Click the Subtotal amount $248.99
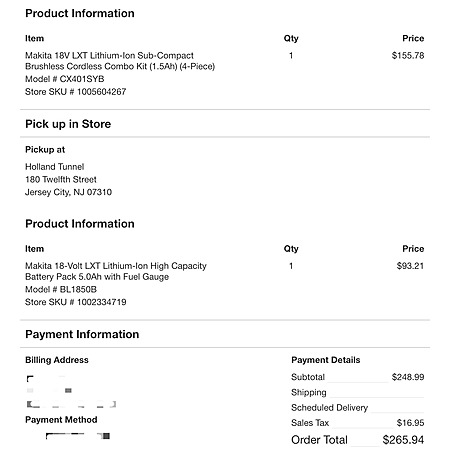 click(408, 377)
